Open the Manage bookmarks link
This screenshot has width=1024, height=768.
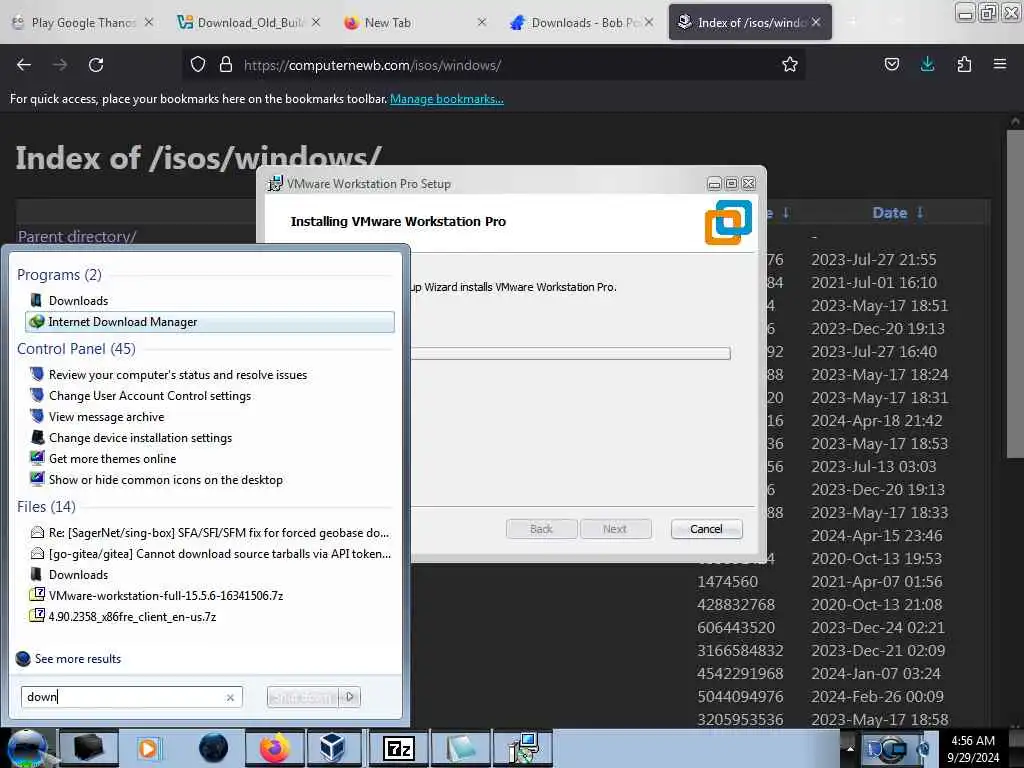[447, 99]
